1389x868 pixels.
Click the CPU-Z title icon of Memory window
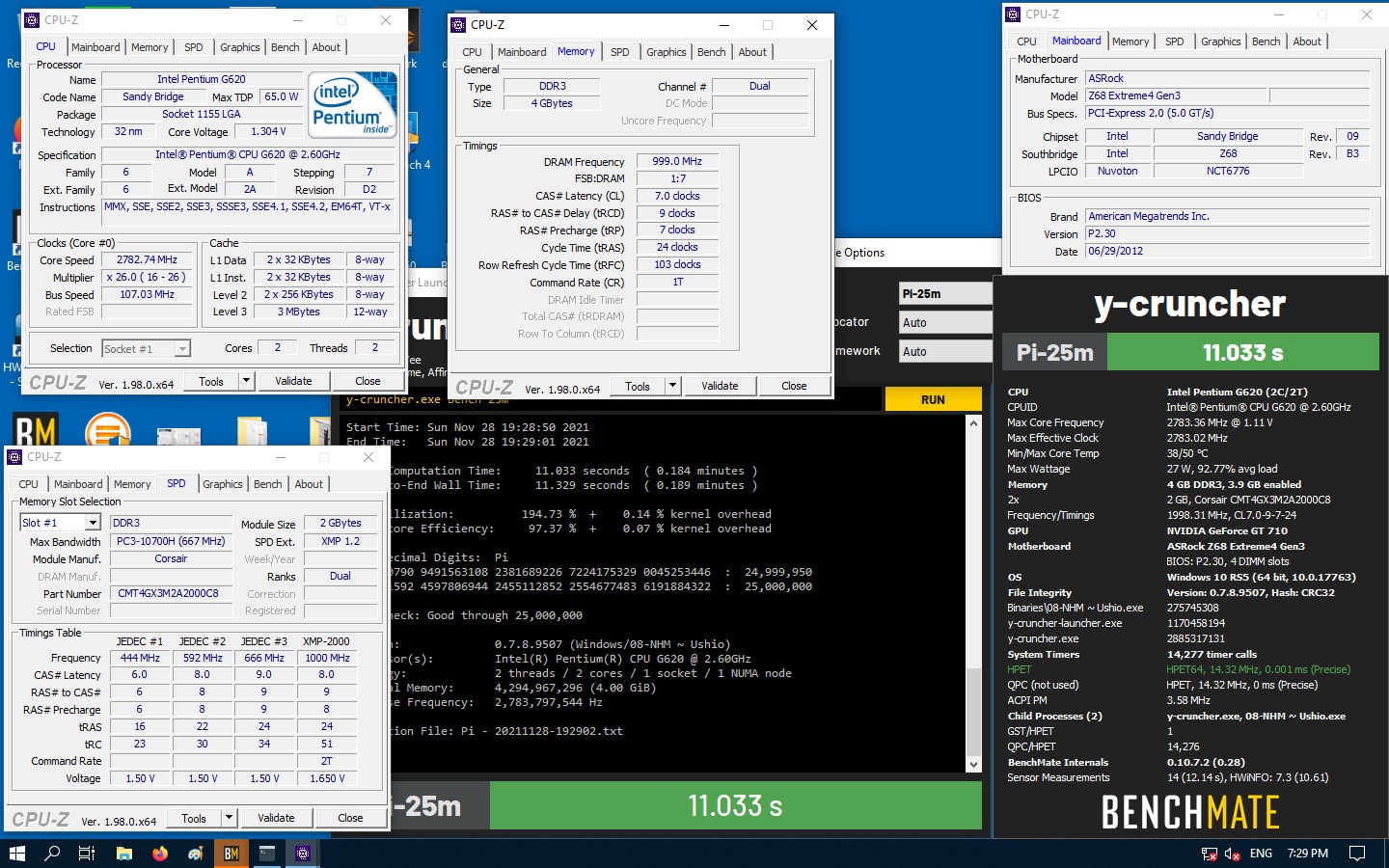click(x=459, y=25)
